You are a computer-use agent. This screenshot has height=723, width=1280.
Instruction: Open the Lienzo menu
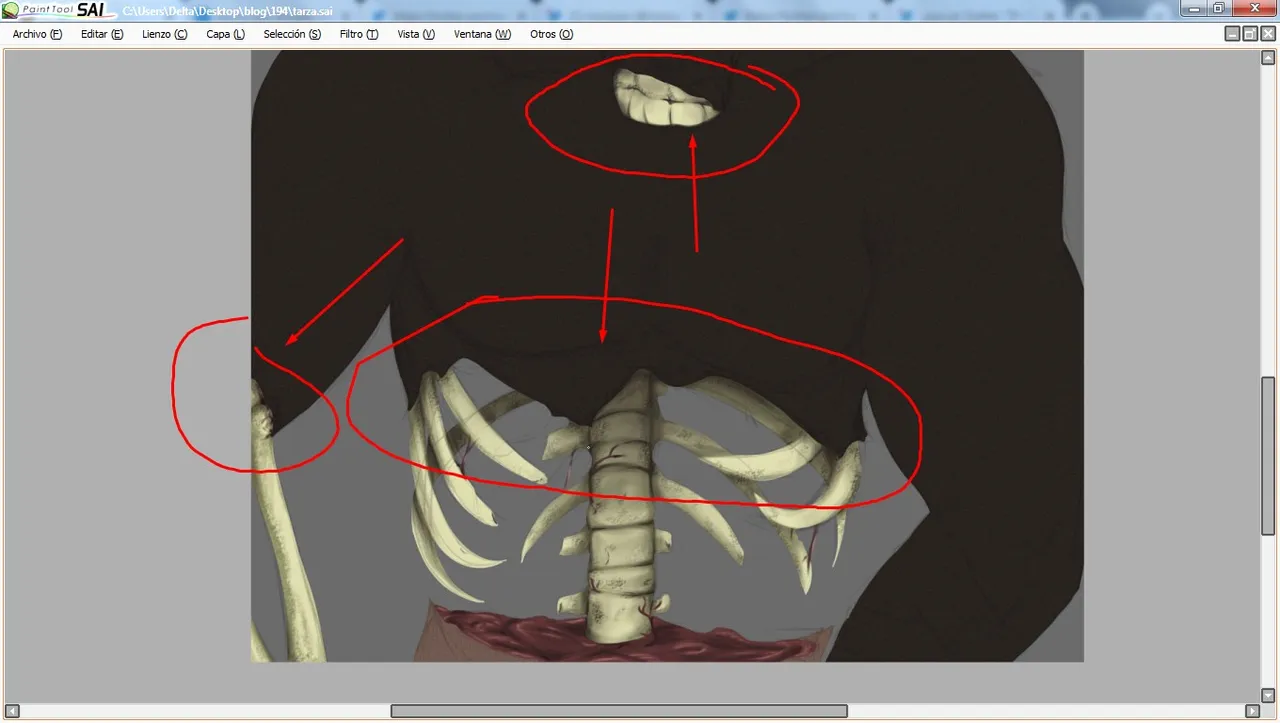click(164, 34)
